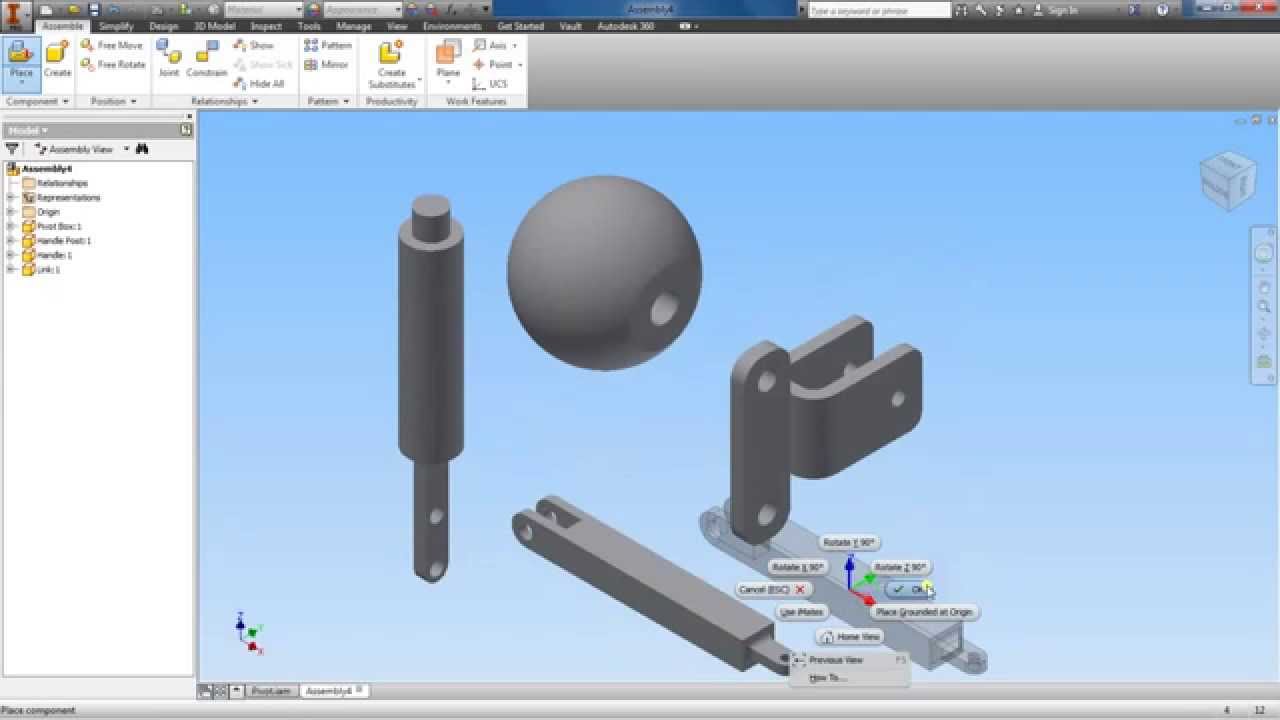Expand the Handle Post:1 tree node
The height and width of the screenshot is (720, 1280).
pyautogui.click(x=10, y=241)
